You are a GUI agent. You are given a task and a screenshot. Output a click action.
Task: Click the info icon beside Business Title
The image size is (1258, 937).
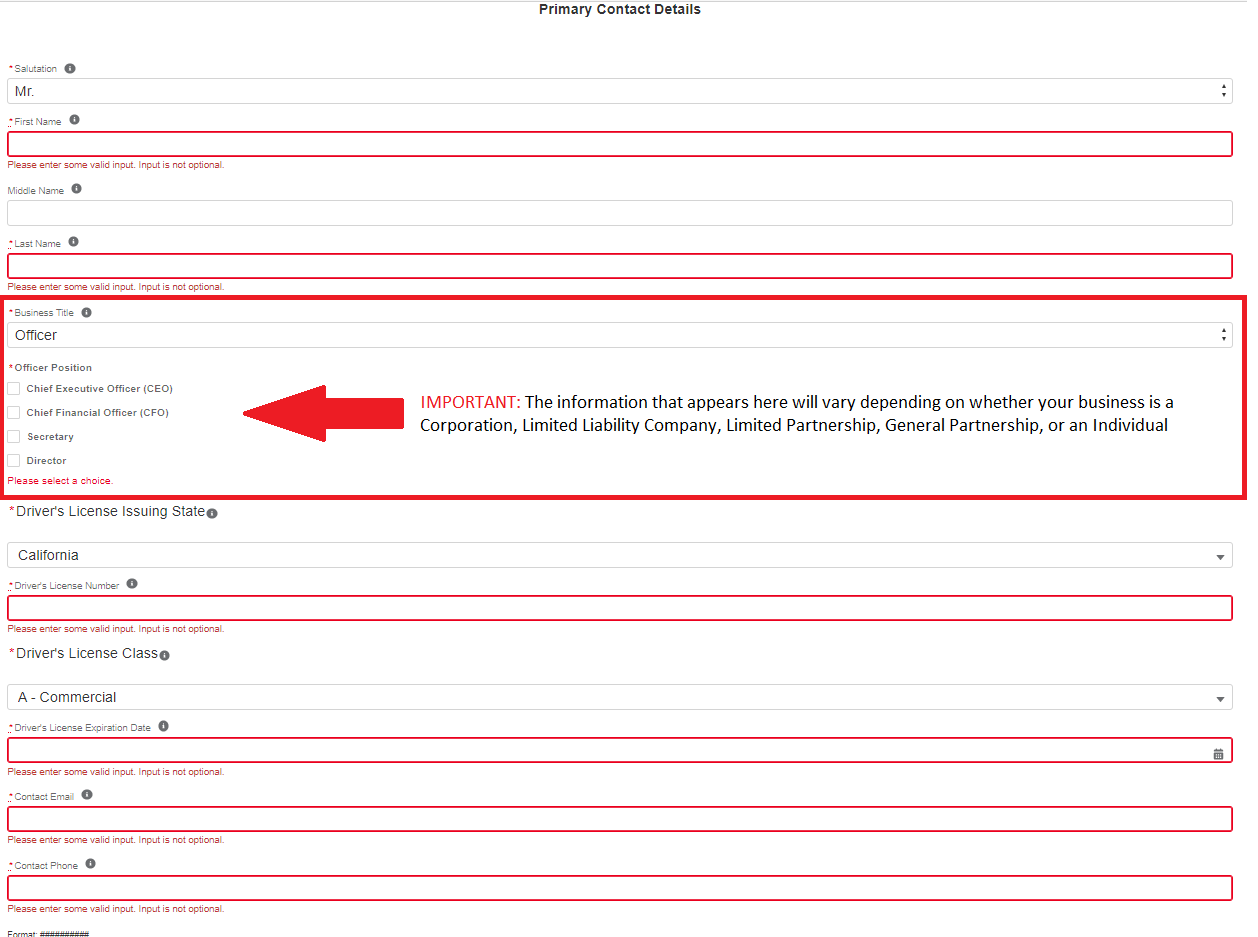coord(86,313)
